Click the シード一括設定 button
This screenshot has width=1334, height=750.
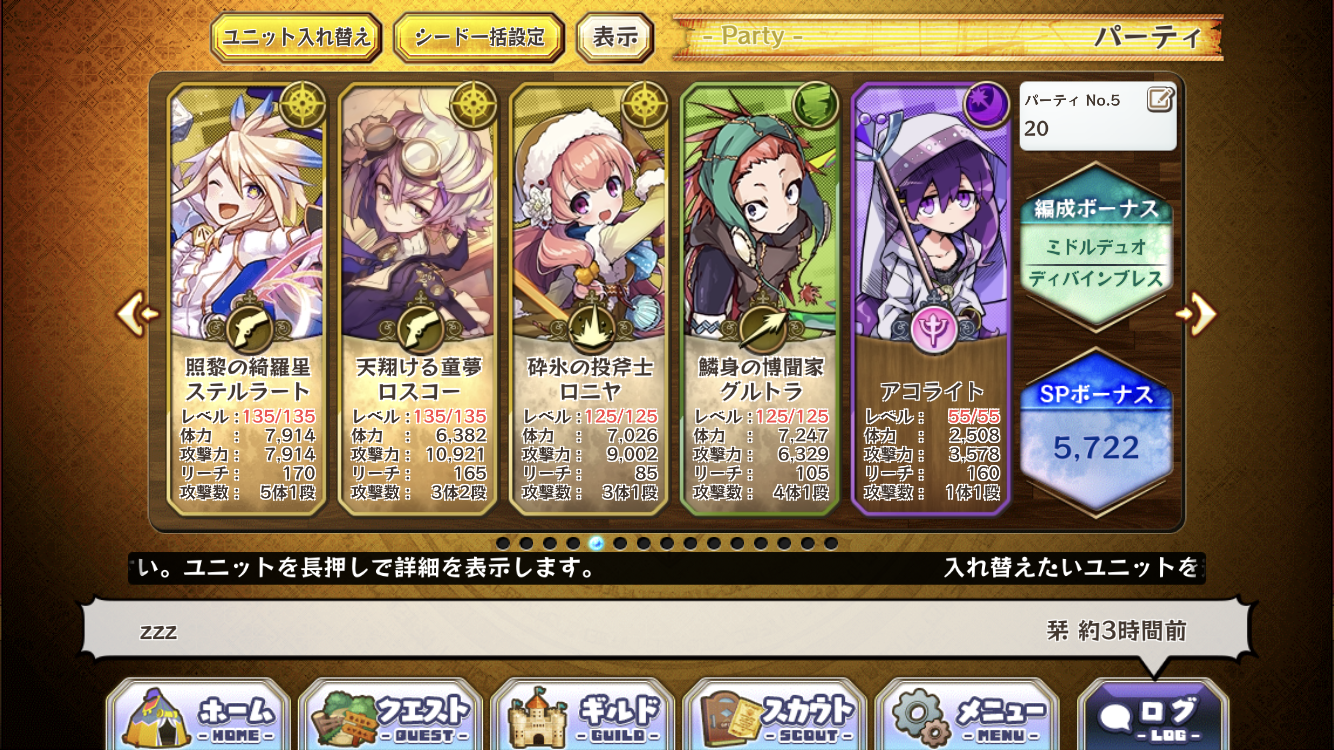pos(481,38)
